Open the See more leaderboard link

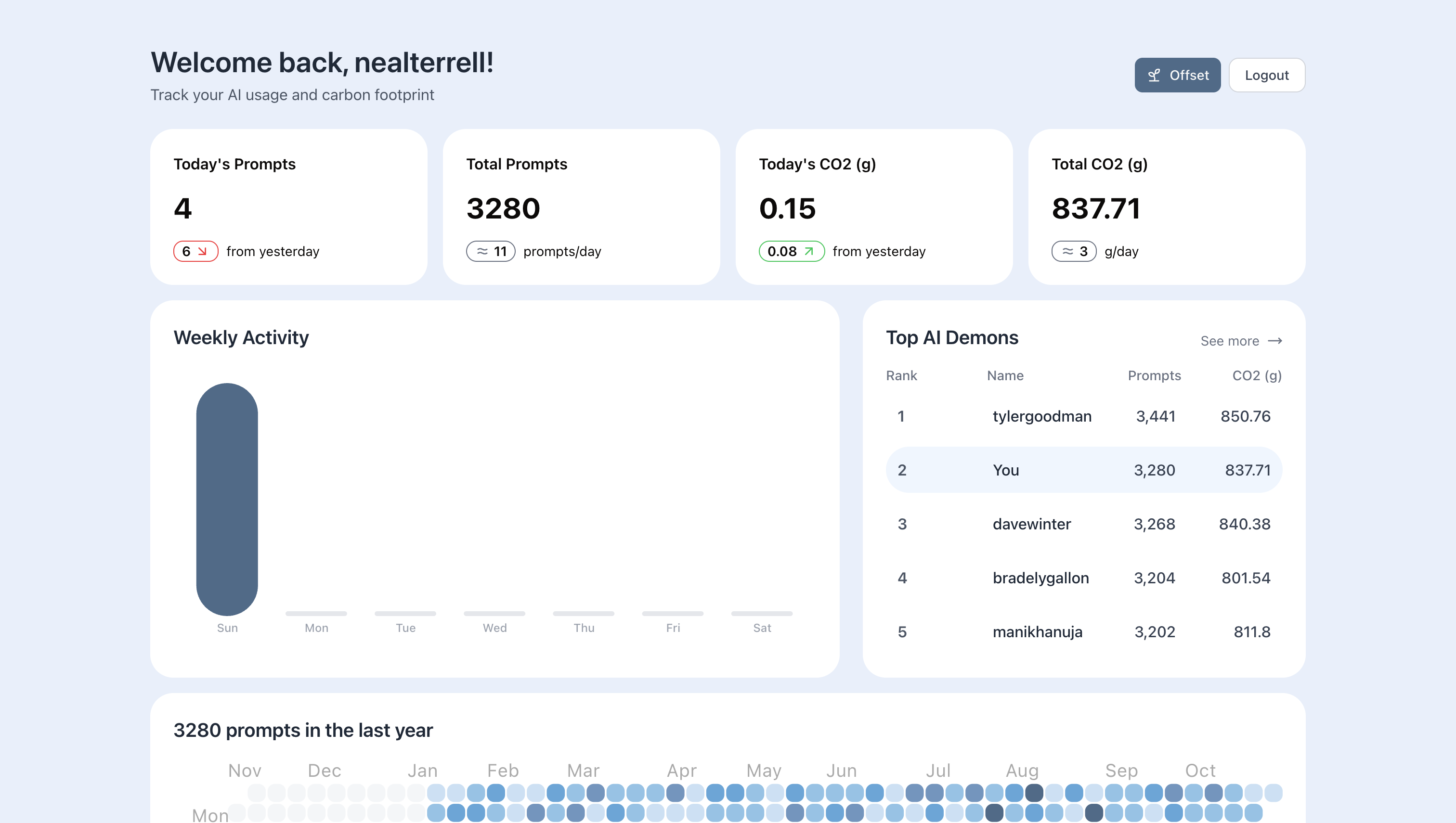1229,341
